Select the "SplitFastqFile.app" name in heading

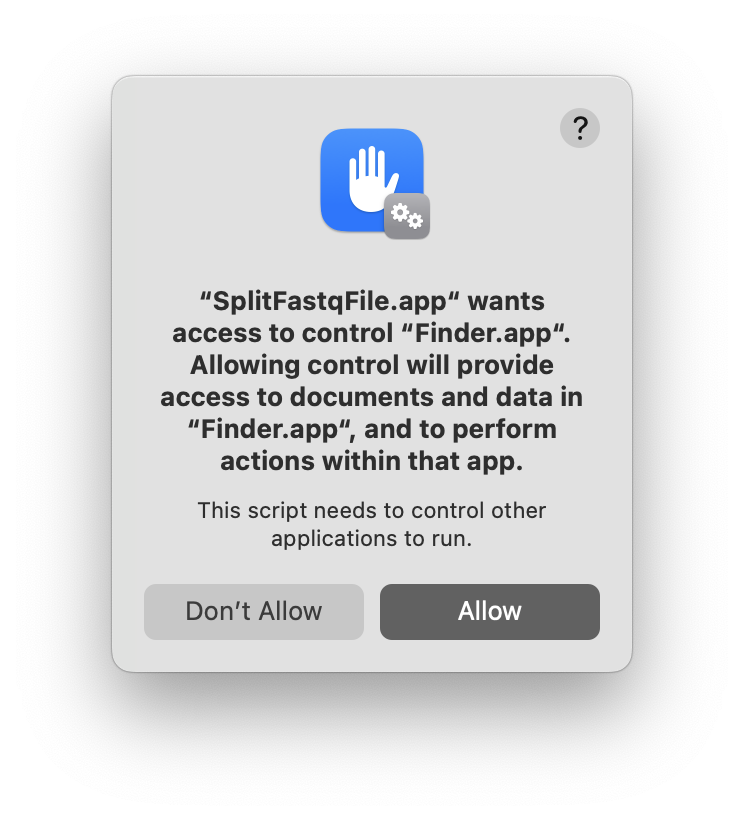coord(330,302)
